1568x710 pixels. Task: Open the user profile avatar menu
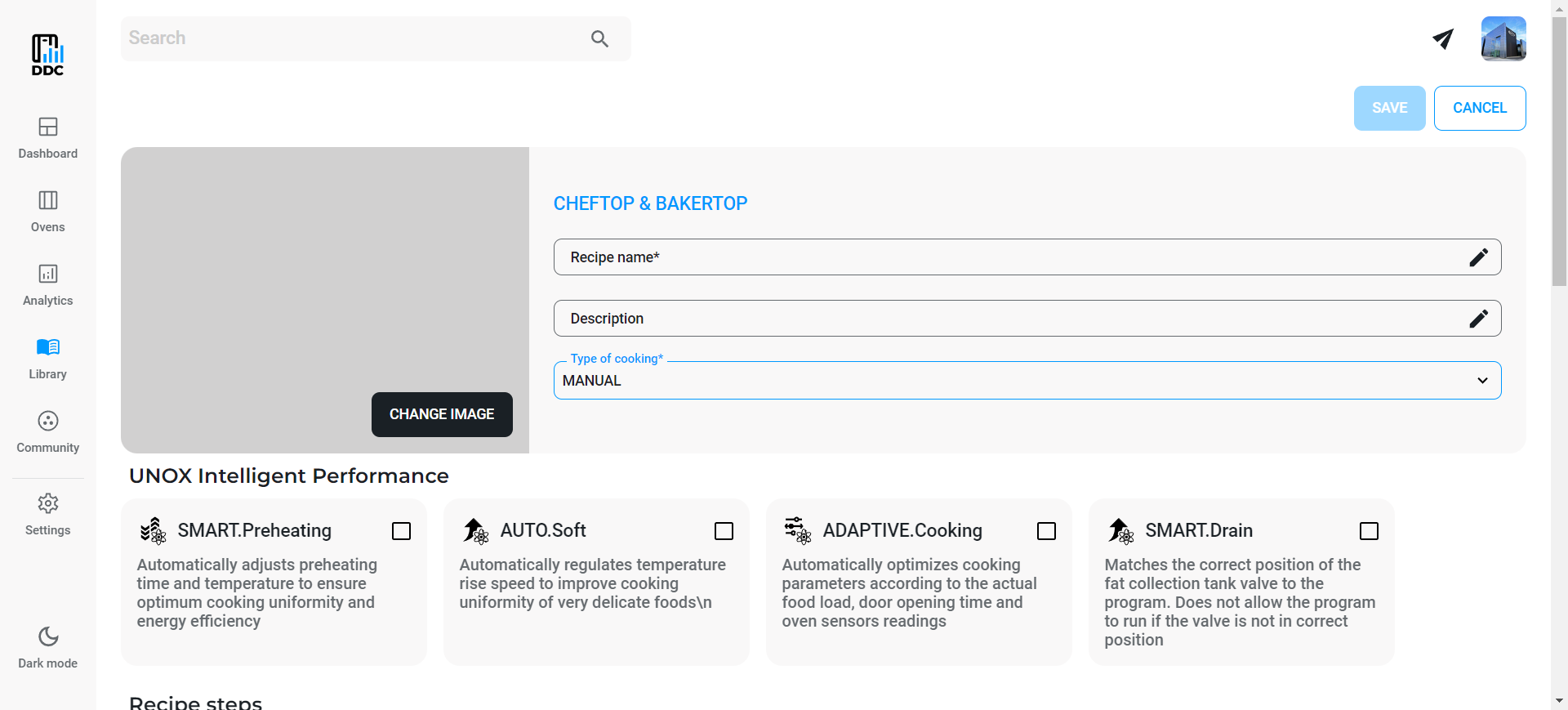click(1503, 38)
